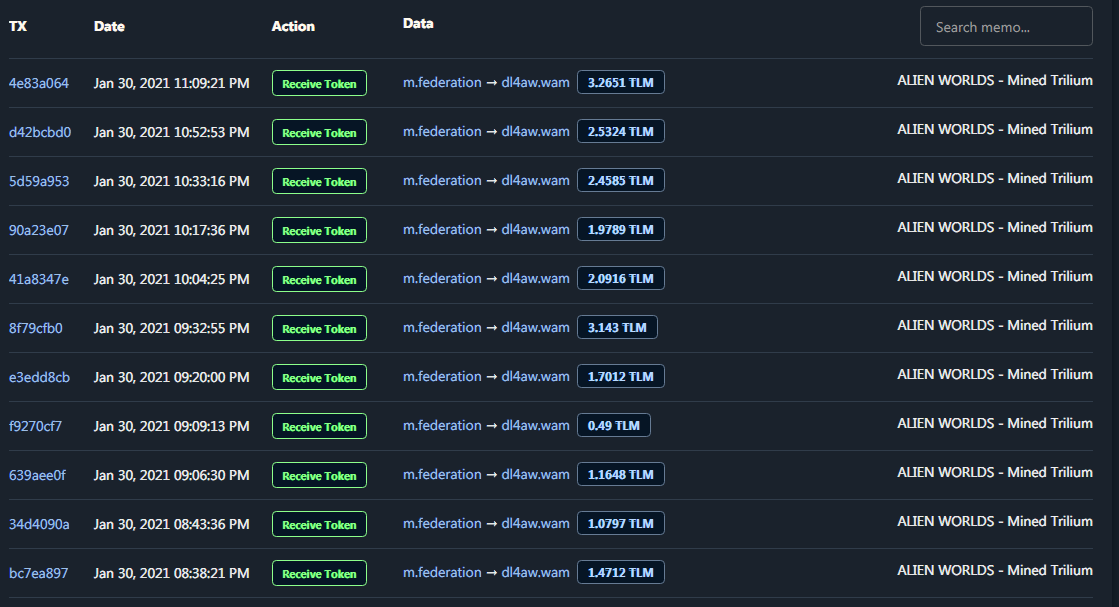Click the 1.0797 TLM amount badge
This screenshot has height=607, width=1119.
pyautogui.click(x=620, y=523)
